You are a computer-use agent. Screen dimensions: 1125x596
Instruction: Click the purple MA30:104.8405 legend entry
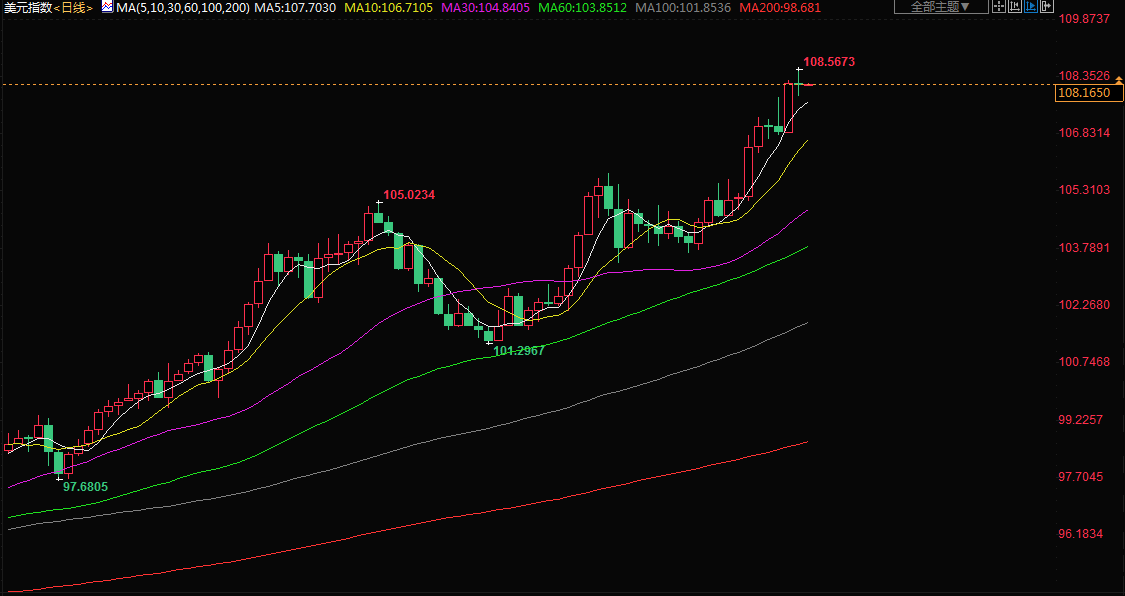coord(487,8)
